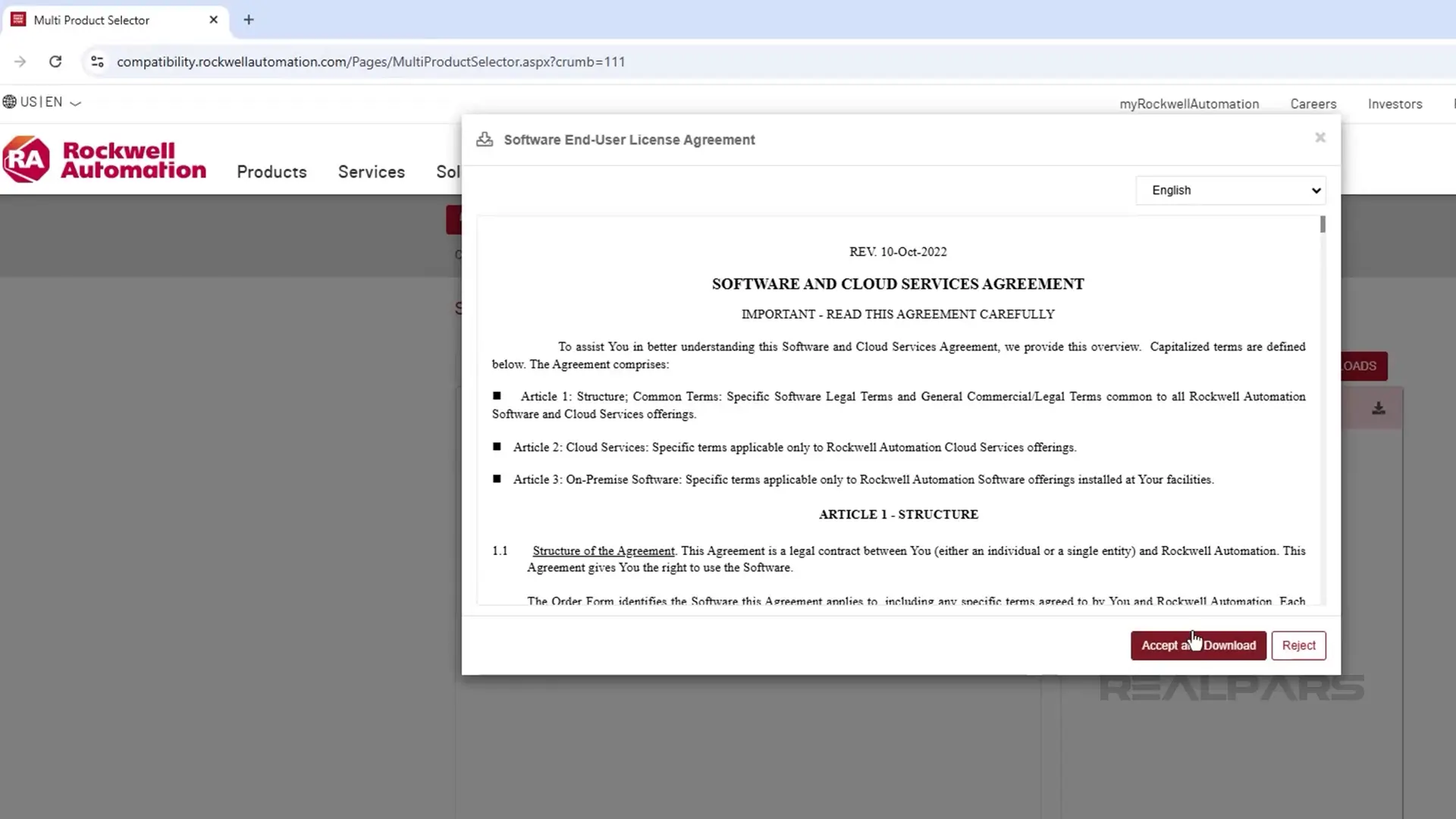
Task: Click the Structure of the Agreement text
Action: tap(604, 551)
